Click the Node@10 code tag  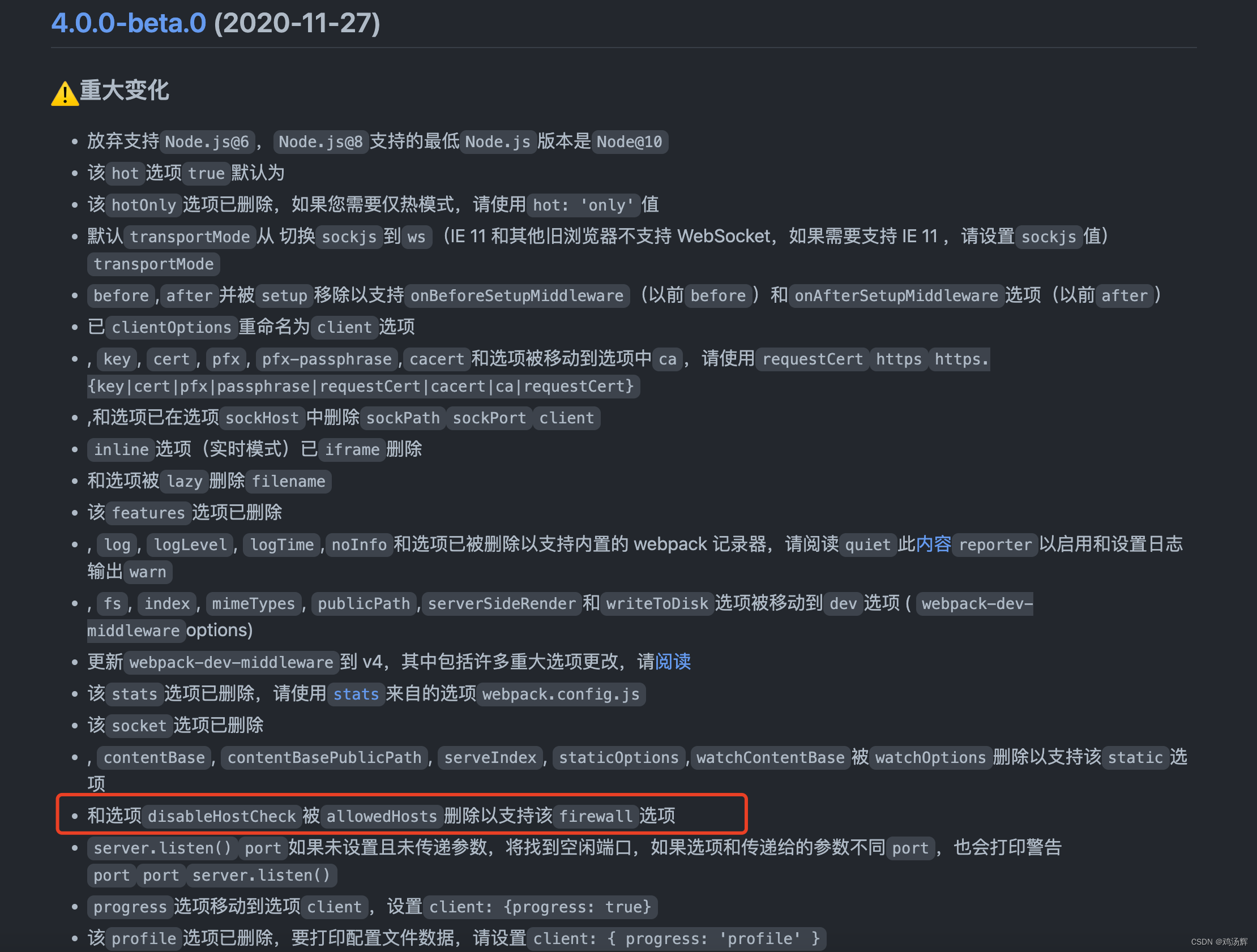click(x=630, y=141)
